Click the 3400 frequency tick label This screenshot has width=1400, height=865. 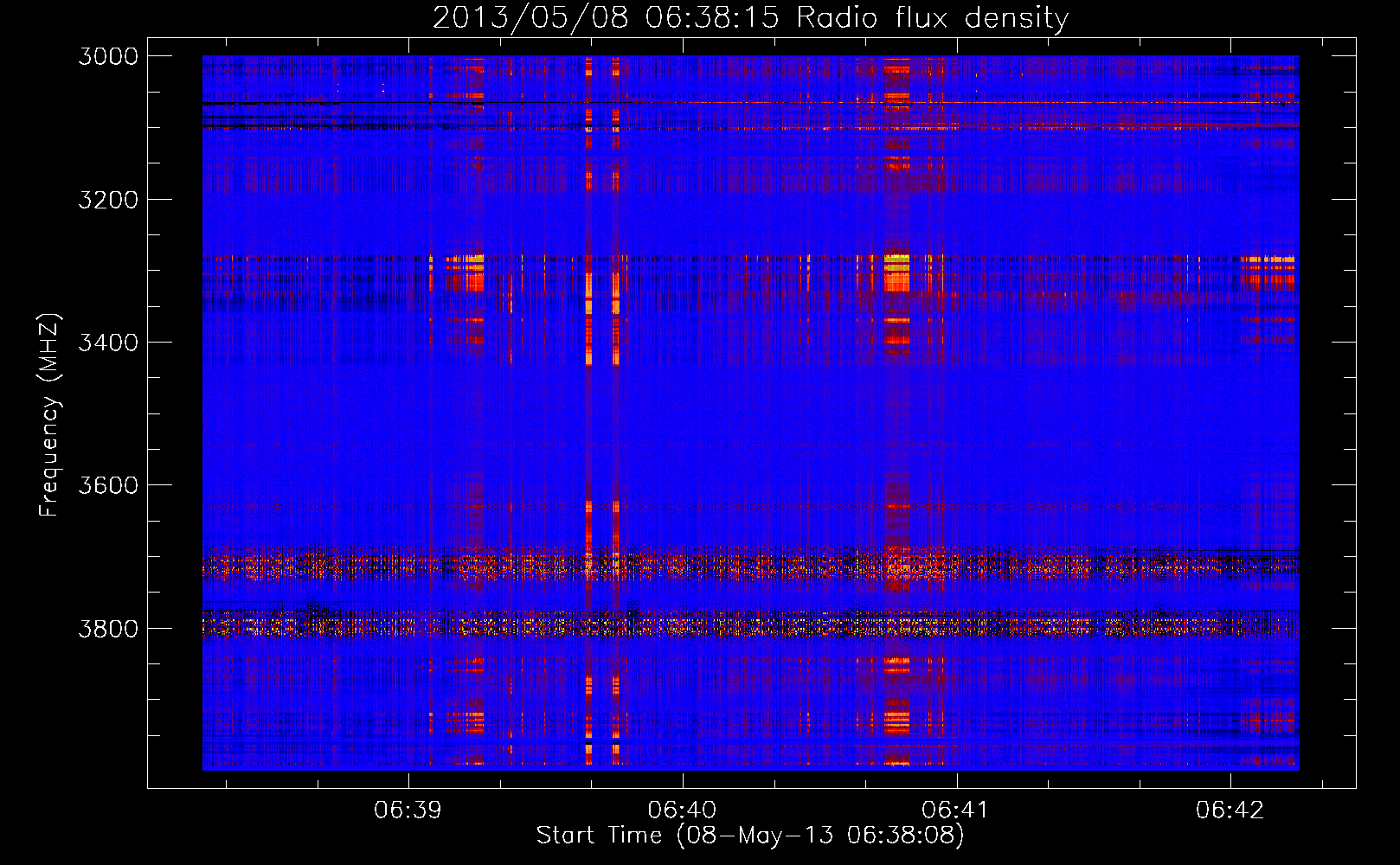coord(108,343)
